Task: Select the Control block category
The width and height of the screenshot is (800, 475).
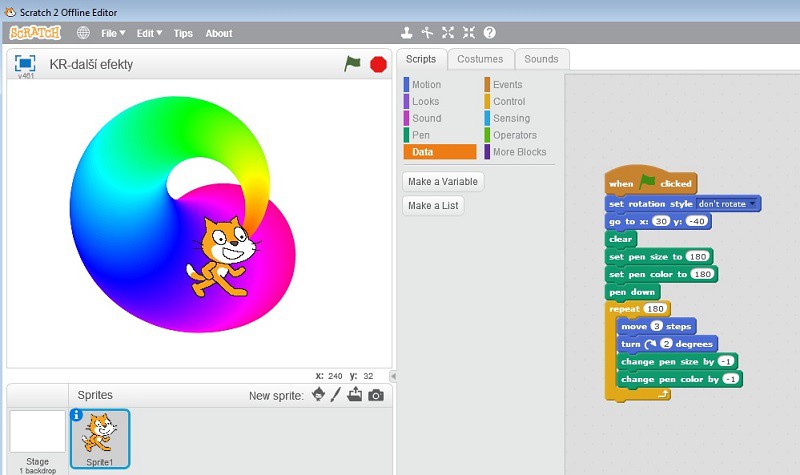Action: (x=519, y=102)
